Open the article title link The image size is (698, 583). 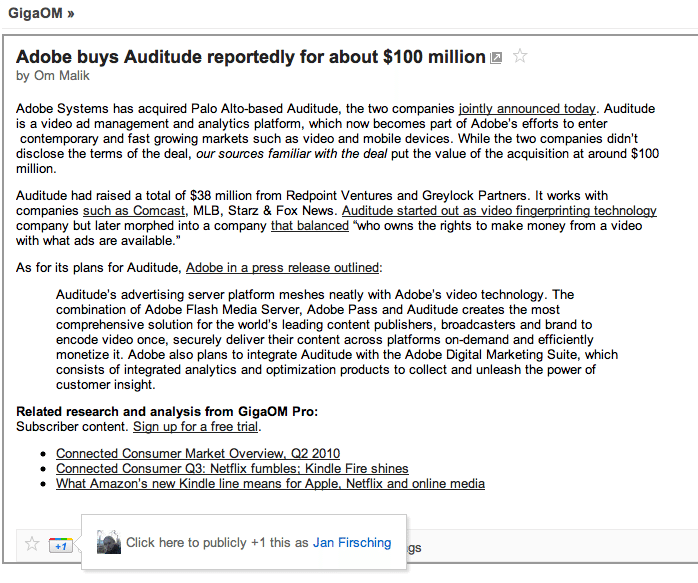coord(251,57)
